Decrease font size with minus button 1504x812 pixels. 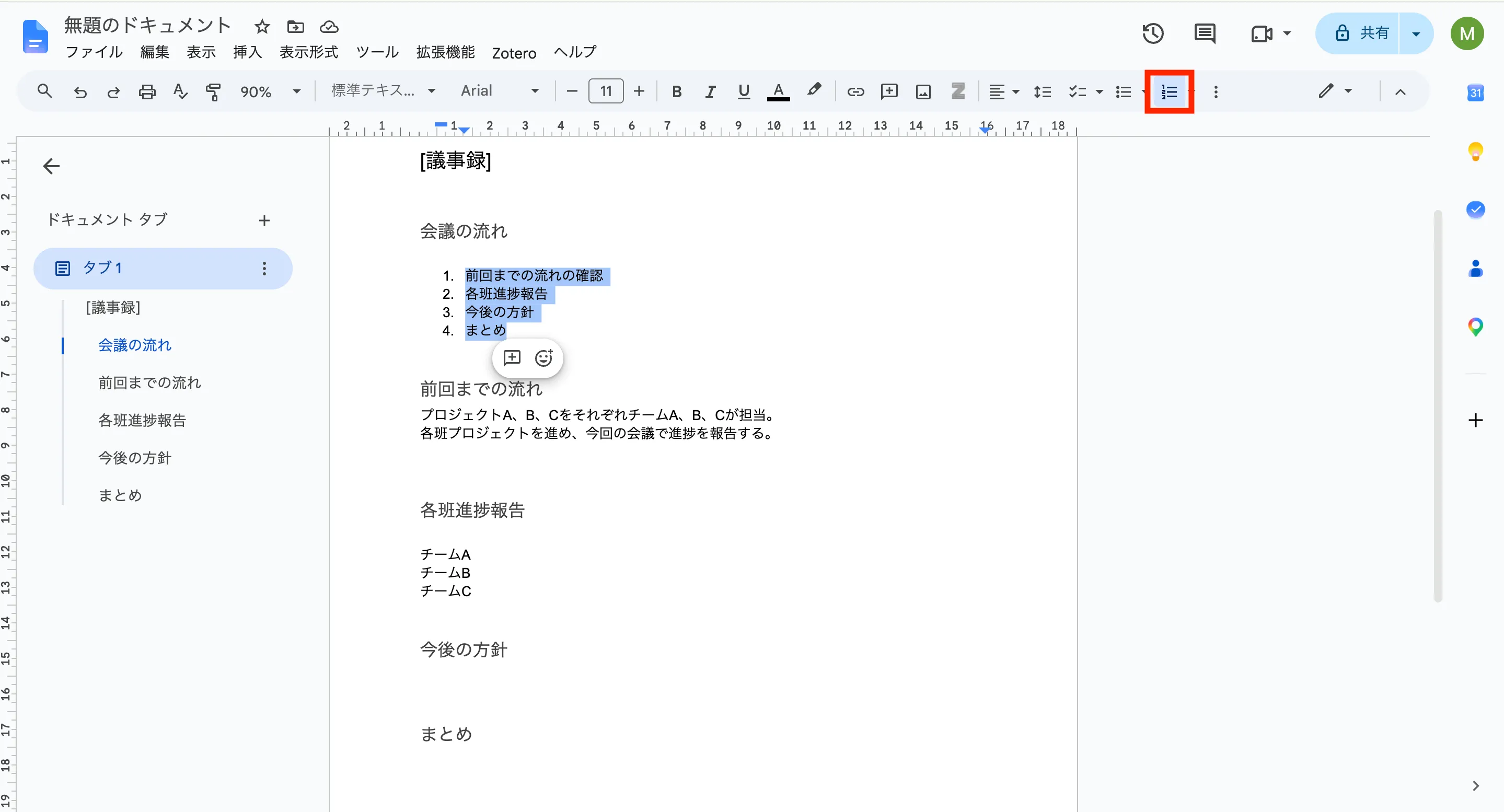572,91
